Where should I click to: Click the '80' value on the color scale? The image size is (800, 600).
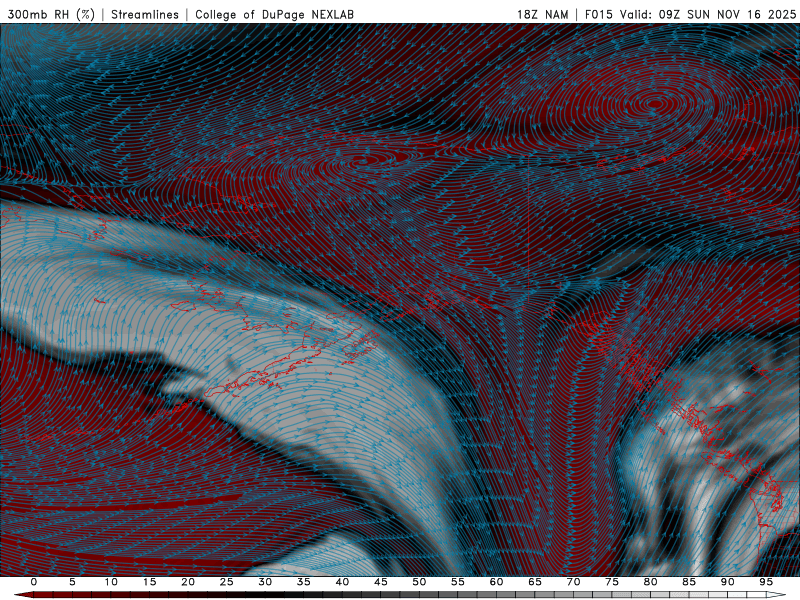[650, 582]
